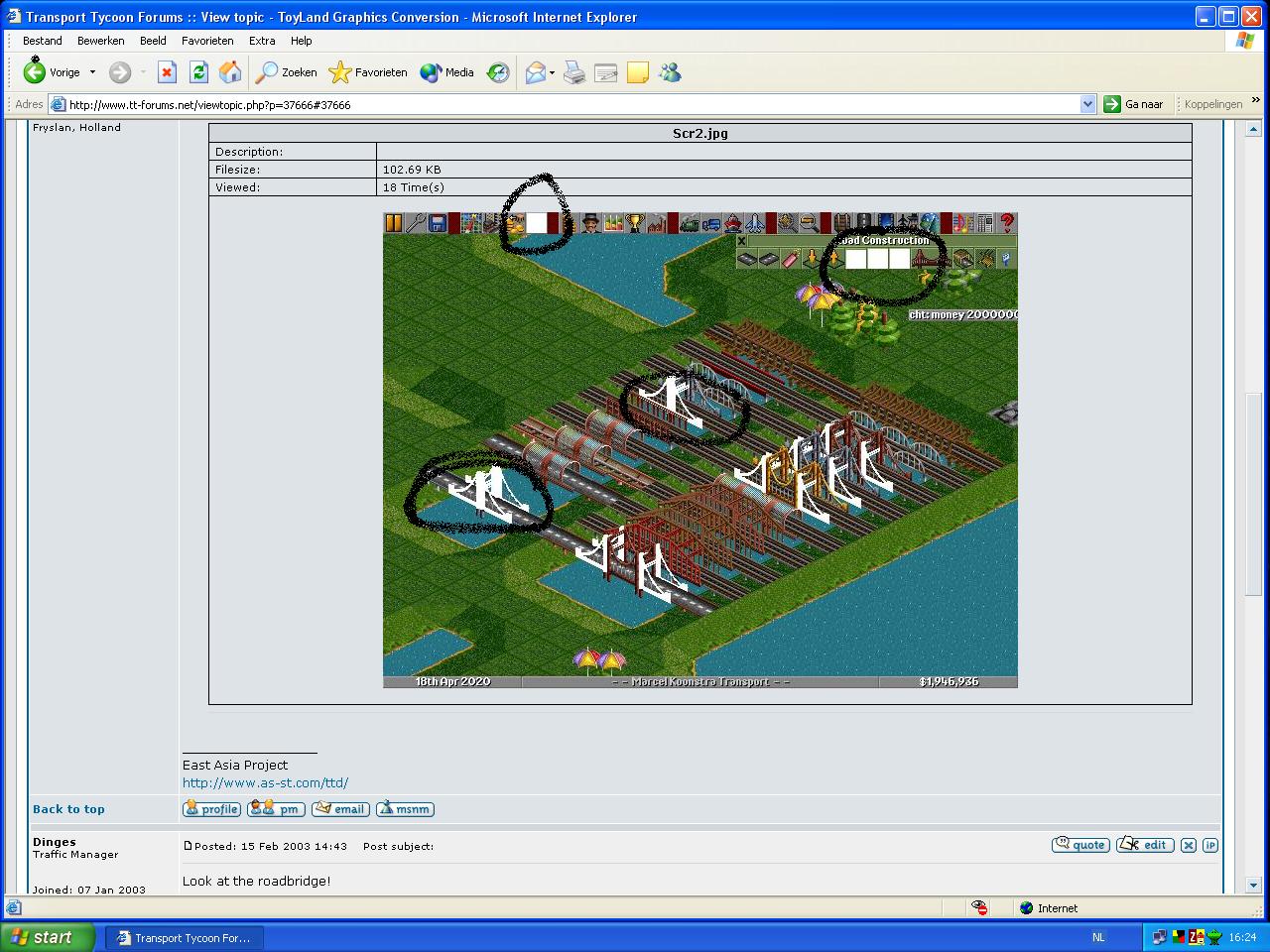
Task: Quote the post by Dinges
Action: (1080, 845)
